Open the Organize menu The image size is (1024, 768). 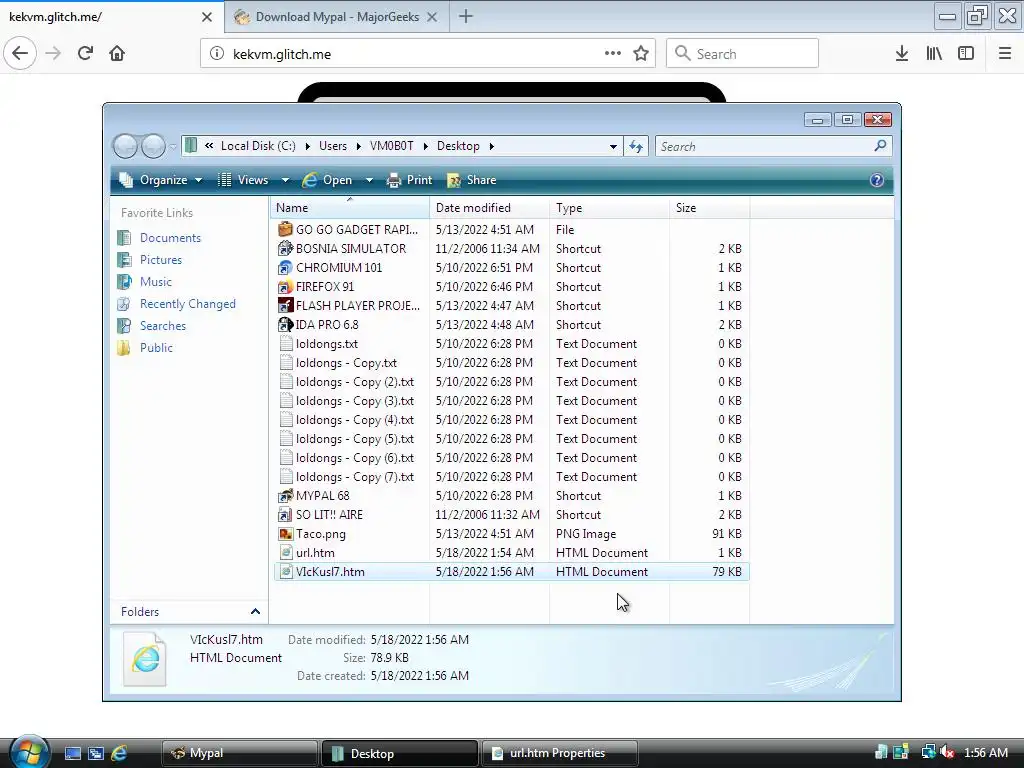(x=161, y=180)
